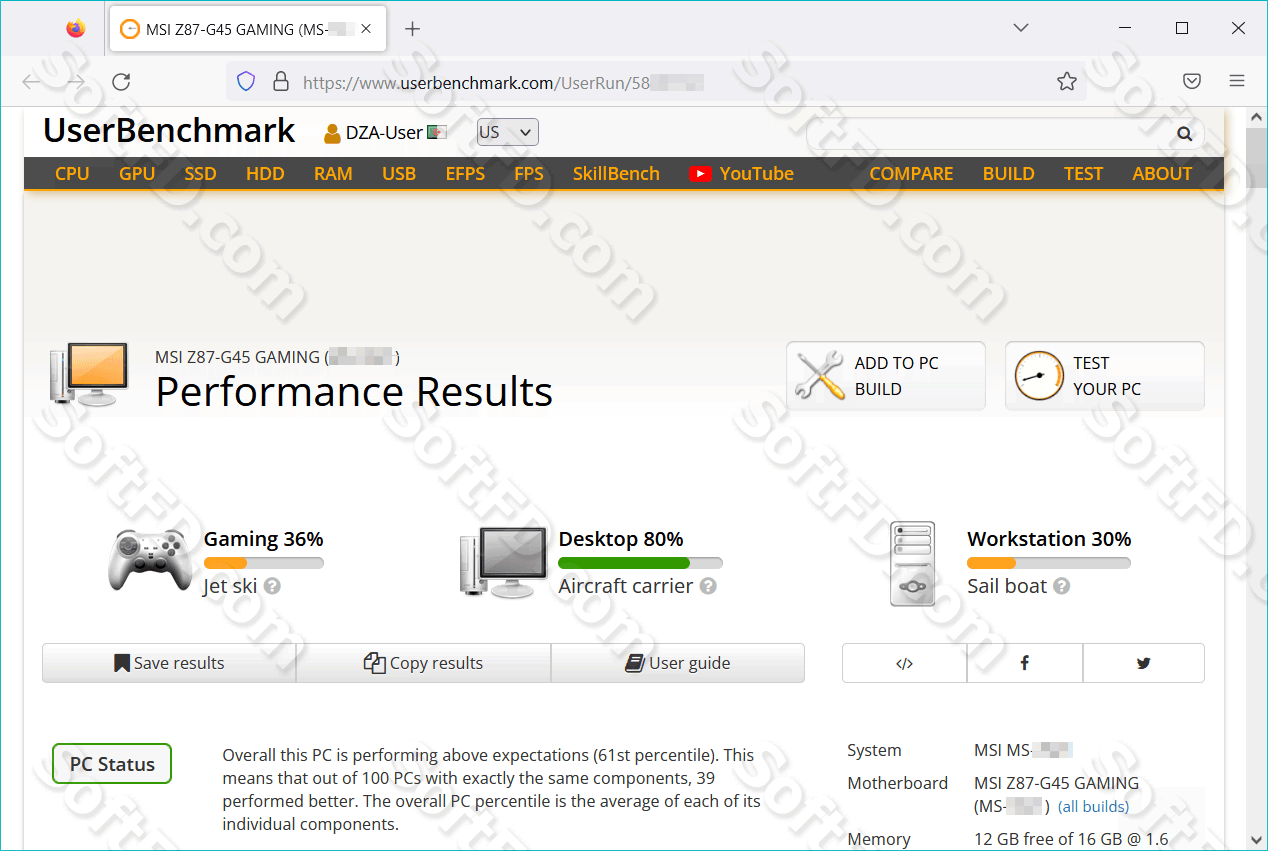
Task: Open the help tooltip next to Sail boat
Action: (1063, 586)
